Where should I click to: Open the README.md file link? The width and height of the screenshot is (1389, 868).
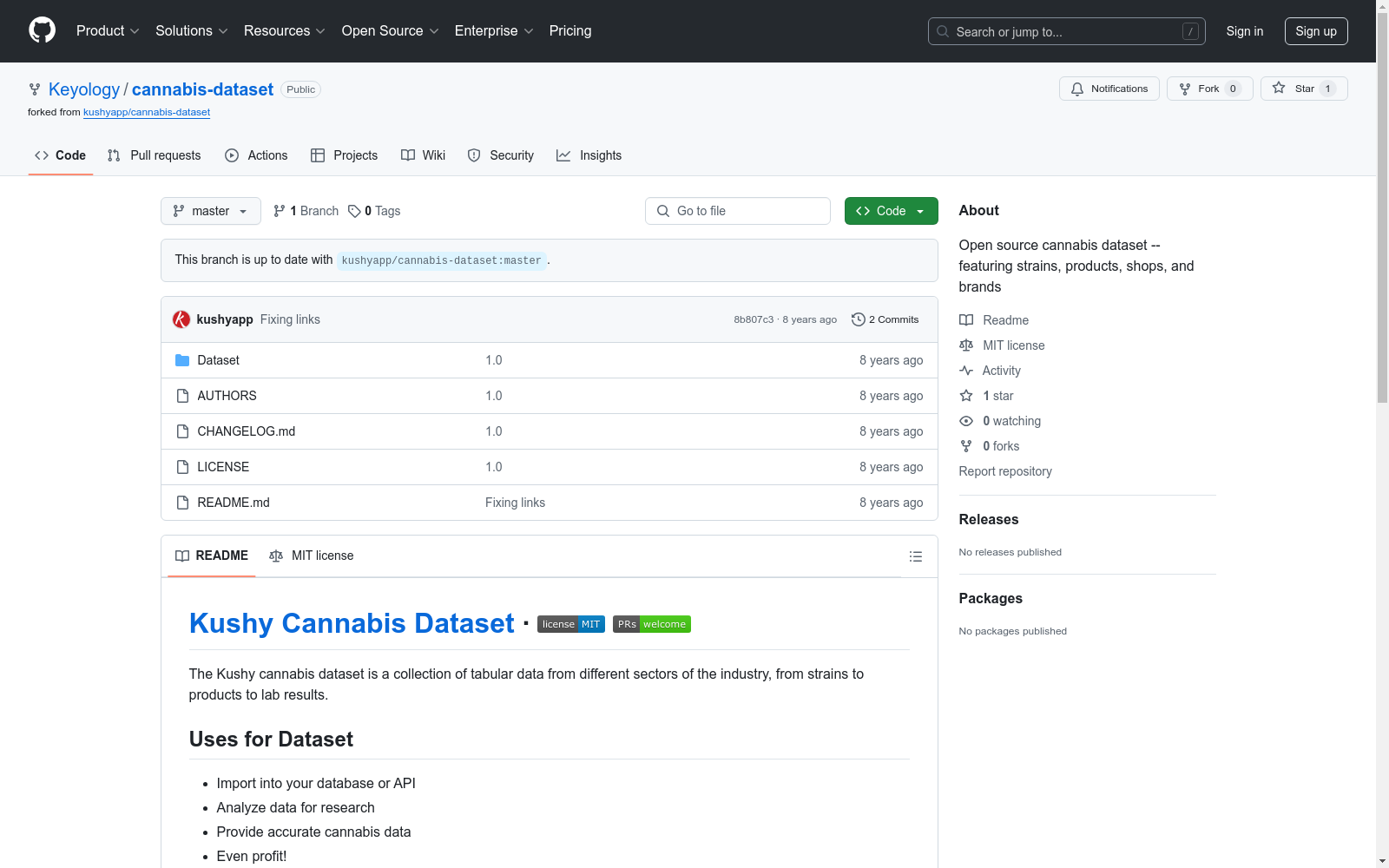coord(234,503)
